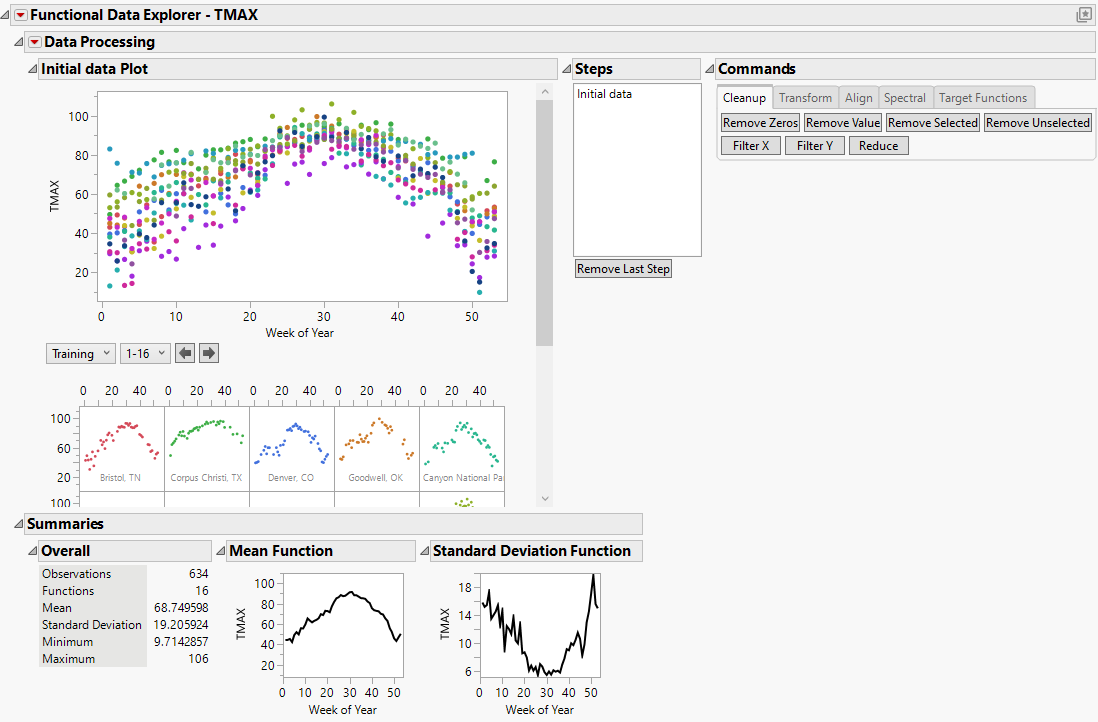1098x722 pixels.
Task: Click the Reduce button
Action: tap(878, 145)
